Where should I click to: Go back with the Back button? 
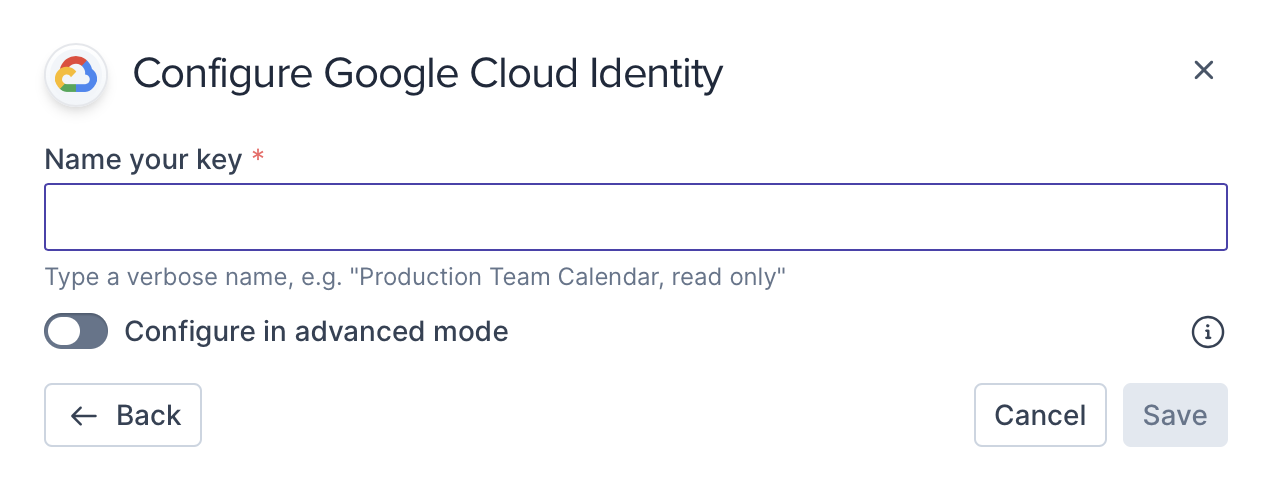pos(123,415)
